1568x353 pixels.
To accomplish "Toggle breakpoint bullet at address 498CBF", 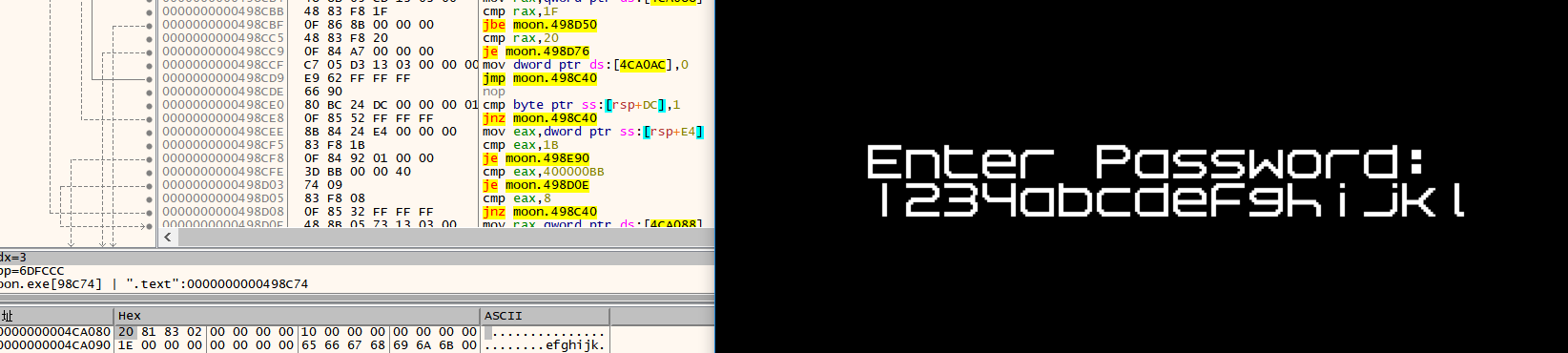I will click(x=149, y=25).
